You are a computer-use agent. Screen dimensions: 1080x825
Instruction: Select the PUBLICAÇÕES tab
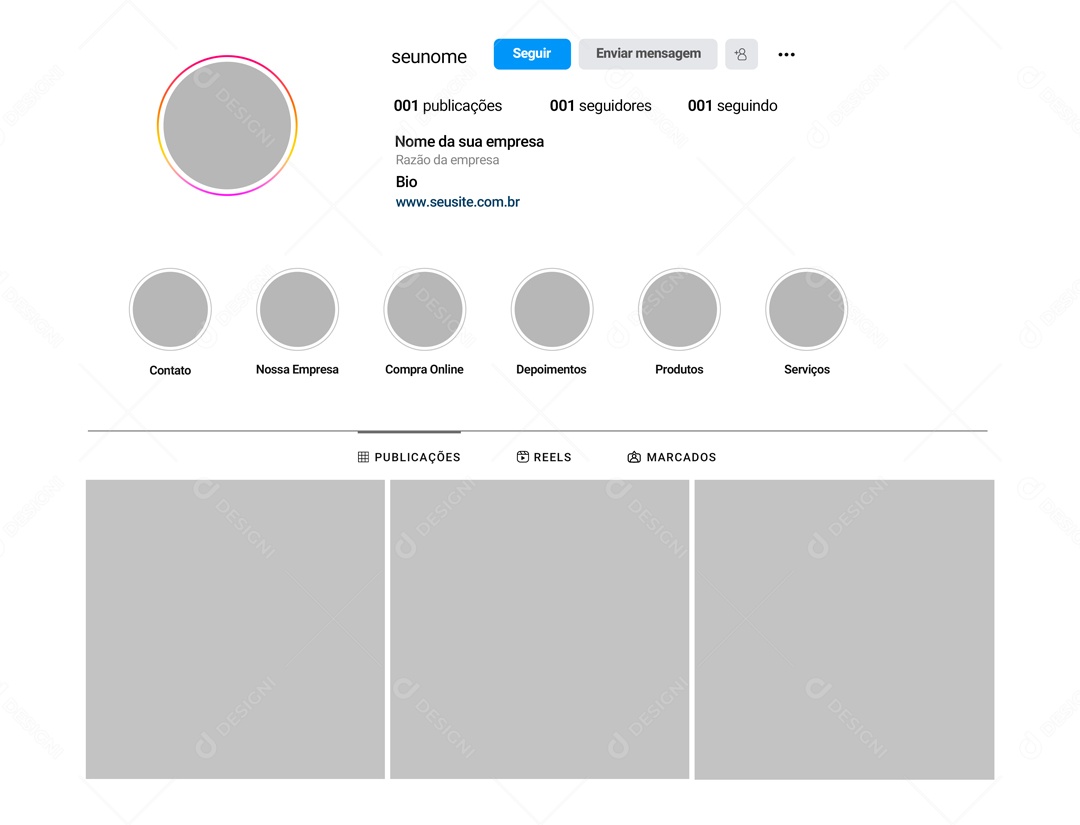tap(409, 457)
